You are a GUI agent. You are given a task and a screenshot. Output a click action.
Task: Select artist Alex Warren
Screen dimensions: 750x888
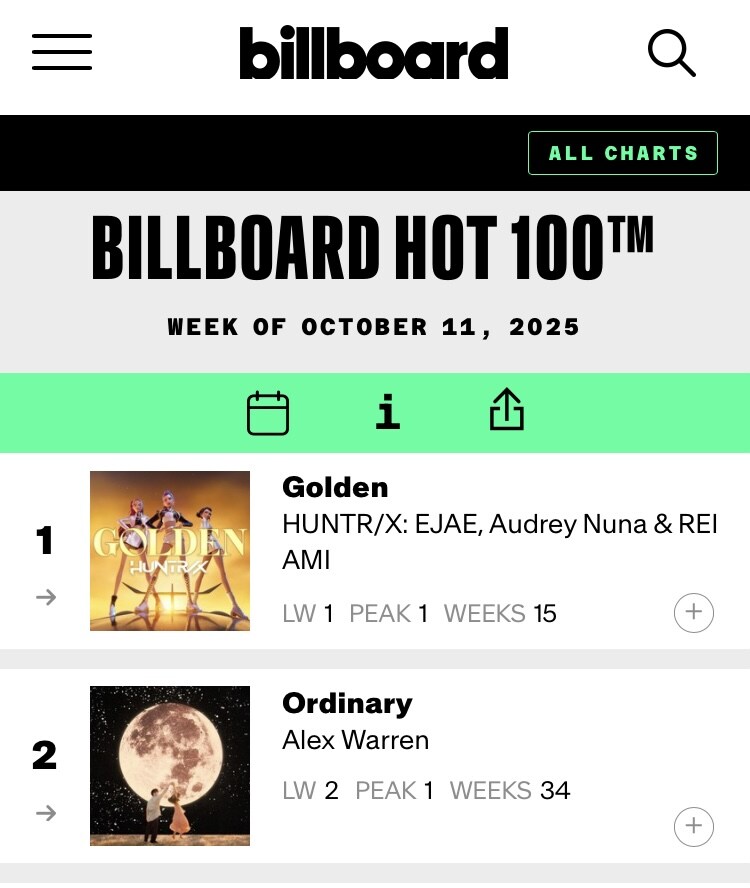coord(356,740)
